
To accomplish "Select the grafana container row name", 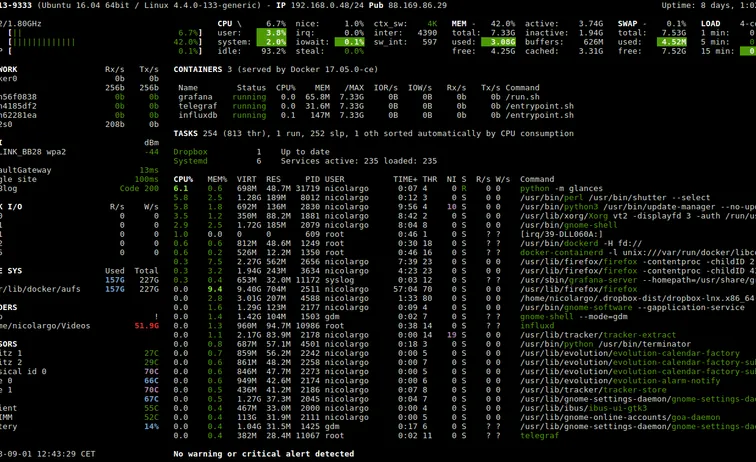I will coord(195,97).
